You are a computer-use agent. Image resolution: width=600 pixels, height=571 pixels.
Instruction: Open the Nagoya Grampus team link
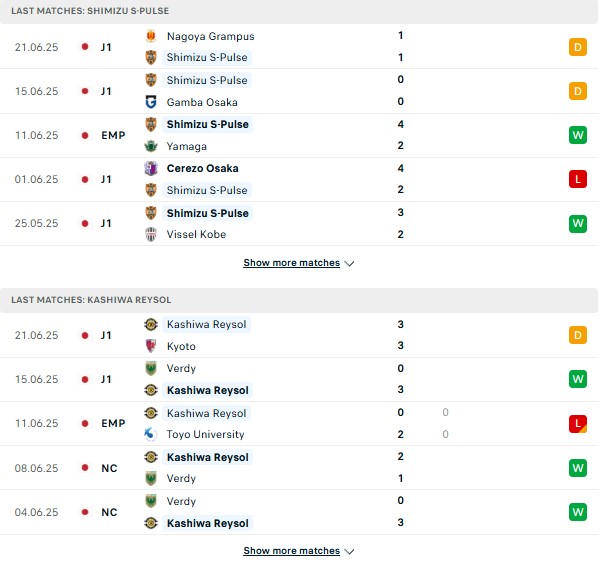[x=210, y=36]
